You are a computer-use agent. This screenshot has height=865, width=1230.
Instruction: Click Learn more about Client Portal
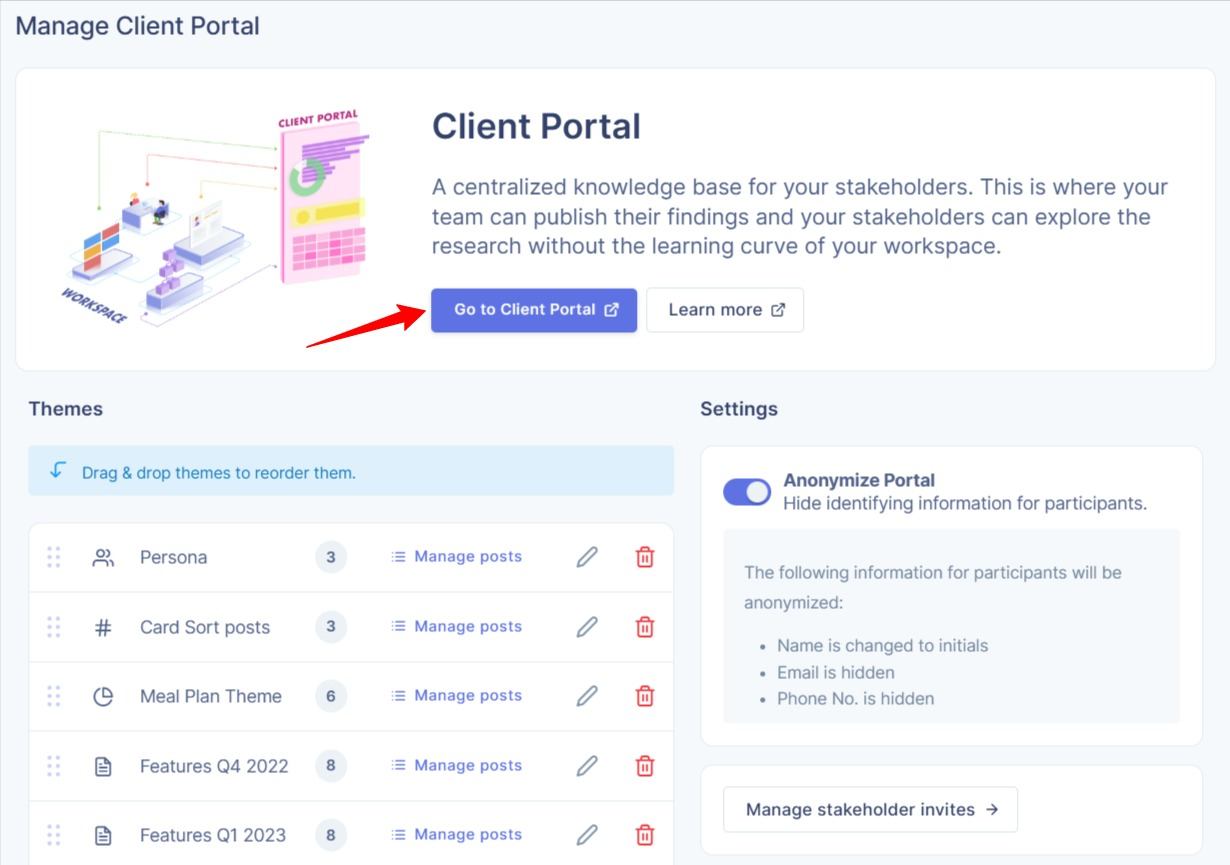(x=724, y=310)
